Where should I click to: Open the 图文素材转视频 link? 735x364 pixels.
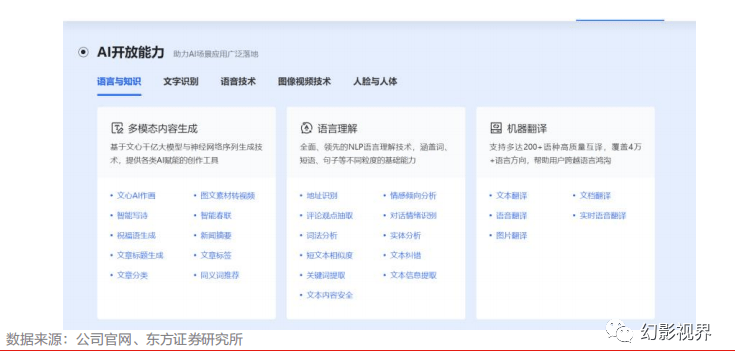point(228,196)
